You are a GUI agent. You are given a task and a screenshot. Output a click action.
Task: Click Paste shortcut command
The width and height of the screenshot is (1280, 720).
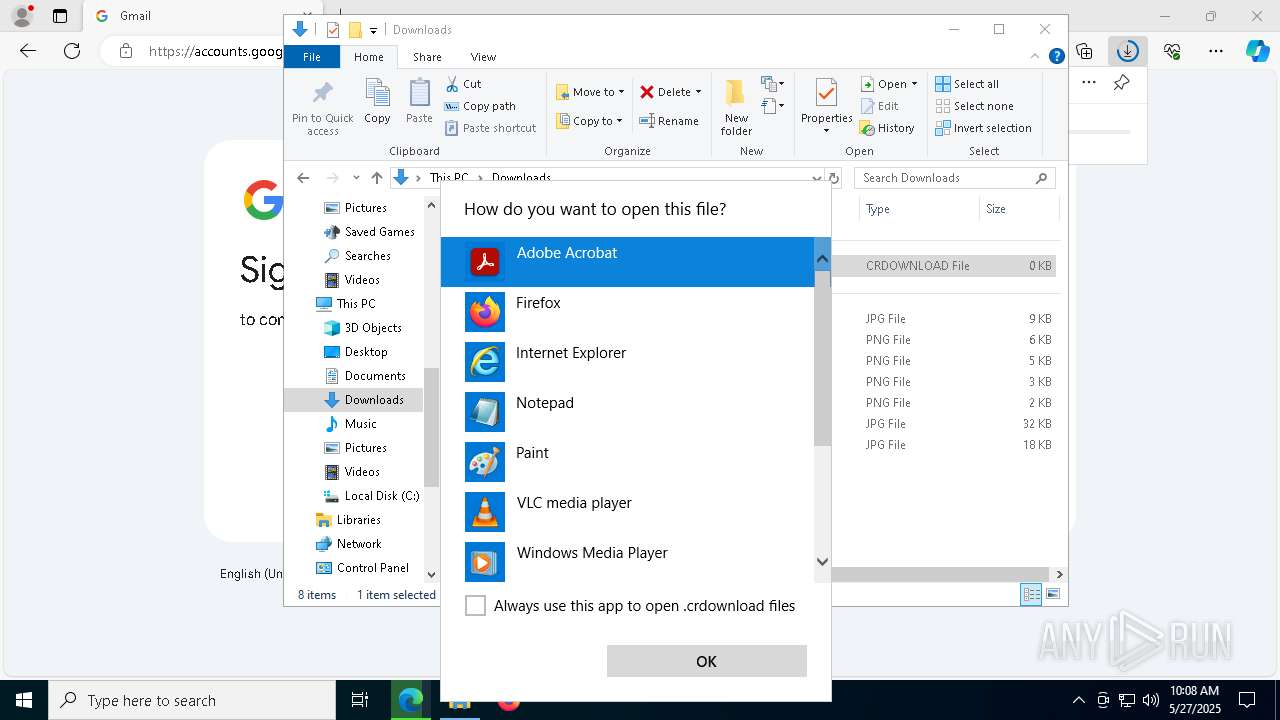click(x=491, y=128)
